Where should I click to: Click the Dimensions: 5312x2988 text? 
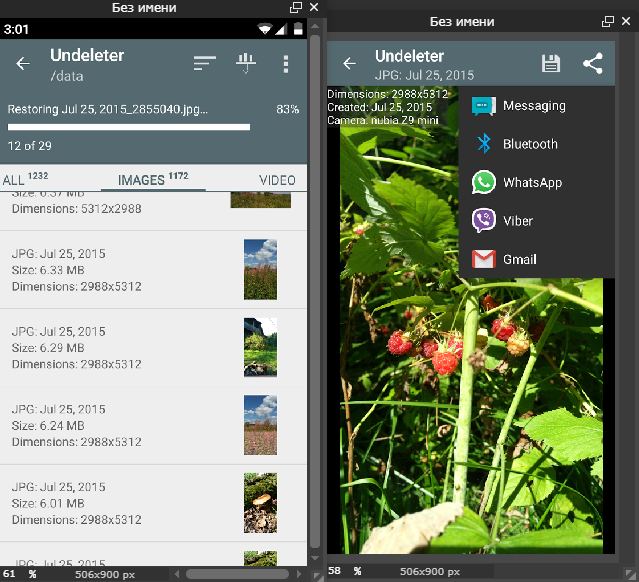pos(77,209)
